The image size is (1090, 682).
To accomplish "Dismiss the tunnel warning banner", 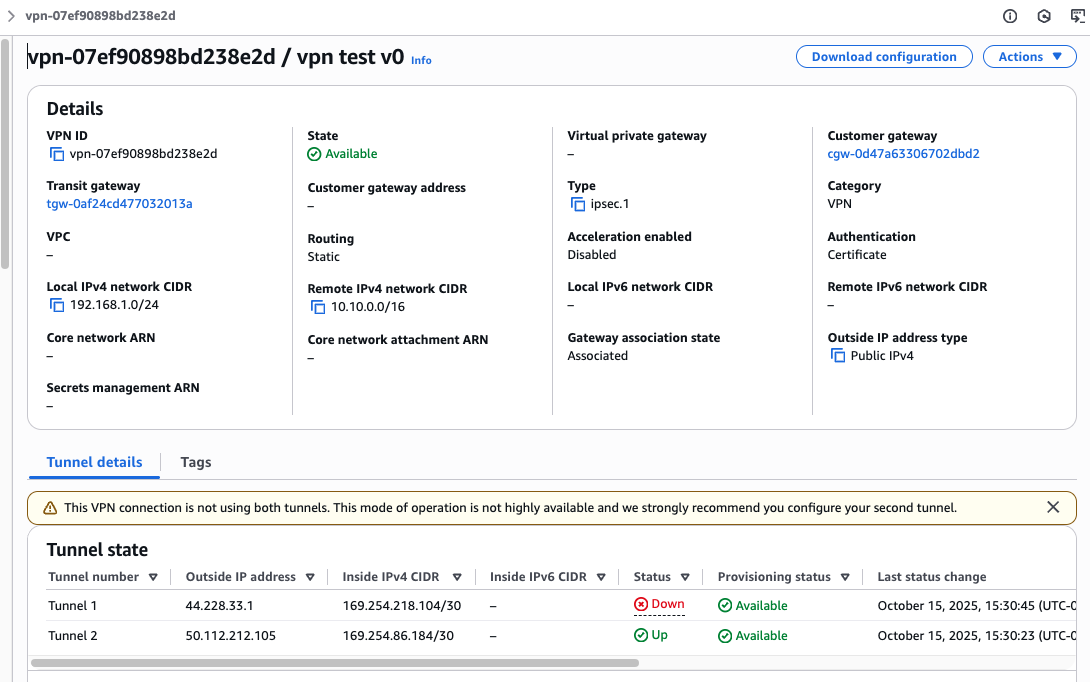I will tap(1052, 507).
